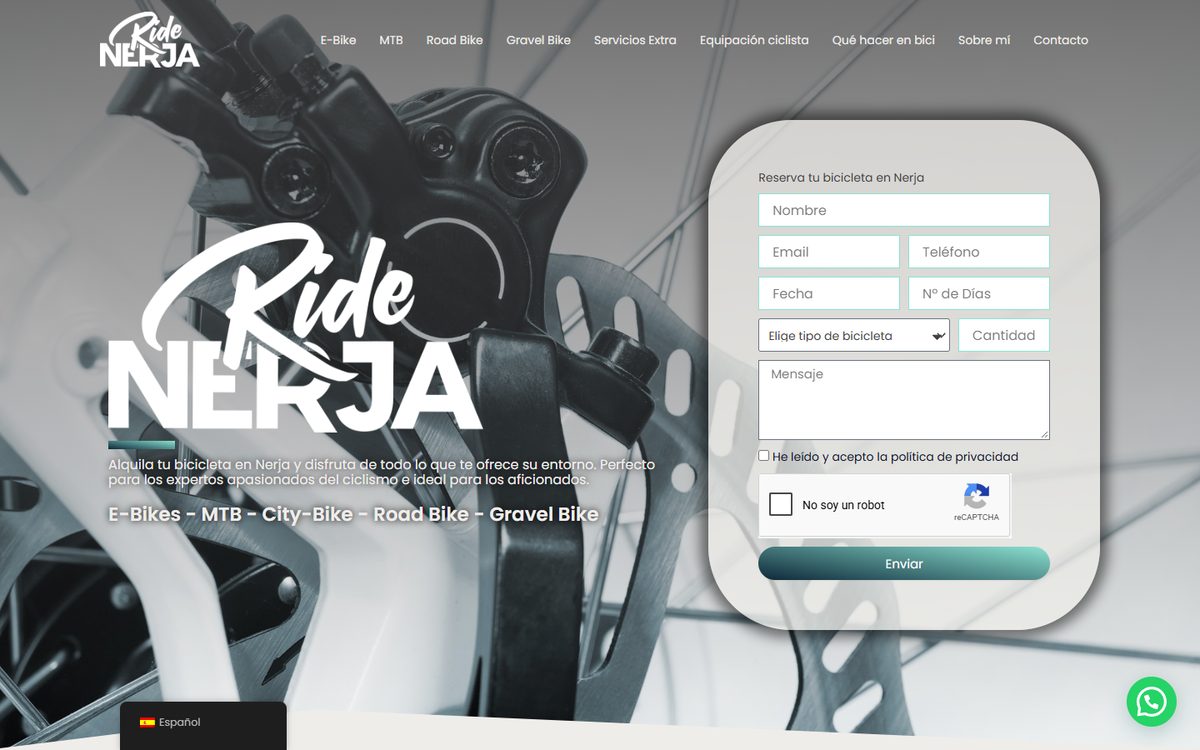1200x750 pixels.
Task: Expand Elige tipo de bicicleta dropdown
Action: click(x=854, y=335)
